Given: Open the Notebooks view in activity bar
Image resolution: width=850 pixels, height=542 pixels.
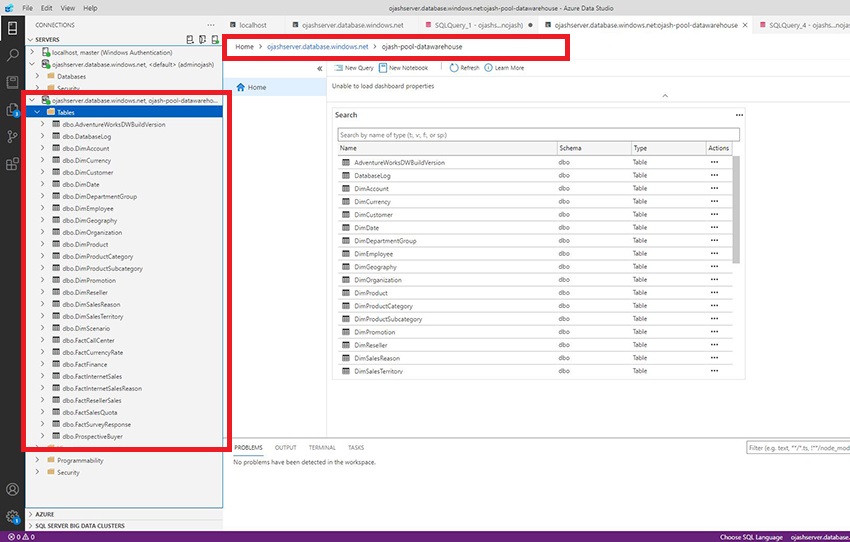Looking at the screenshot, I should [x=12, y=82].
